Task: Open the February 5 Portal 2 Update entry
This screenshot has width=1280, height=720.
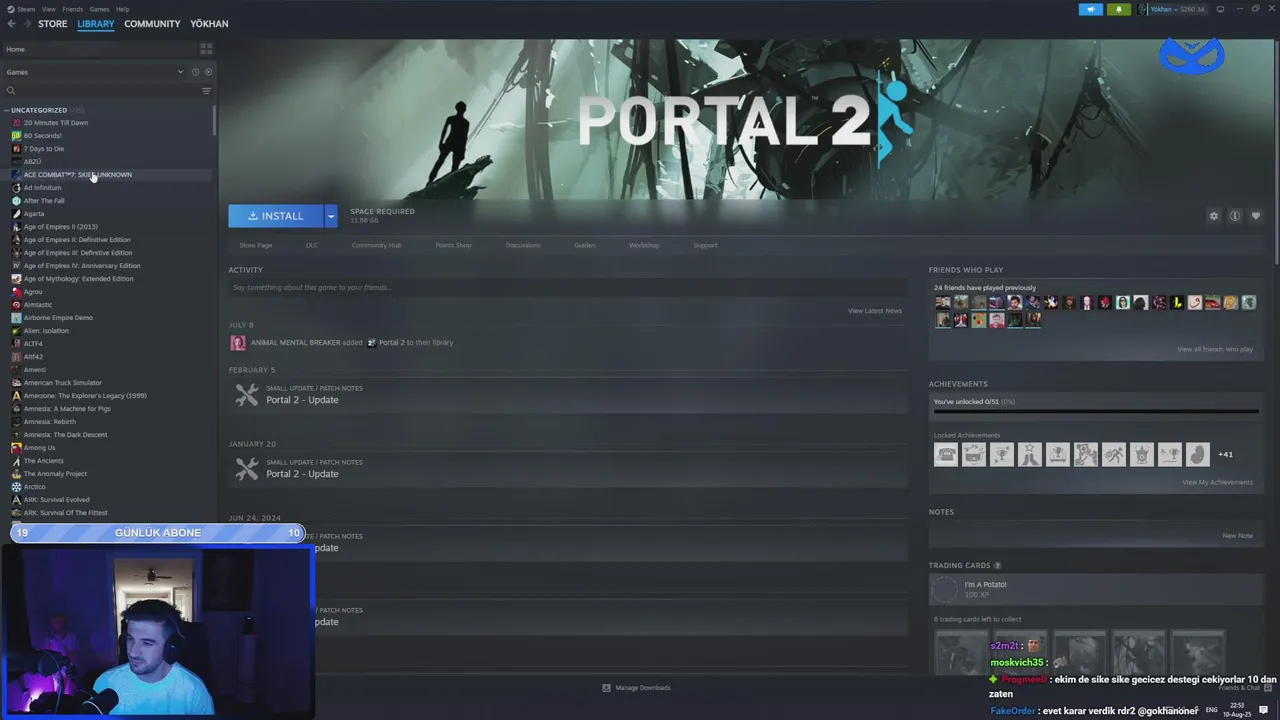Action: (567, 395)
